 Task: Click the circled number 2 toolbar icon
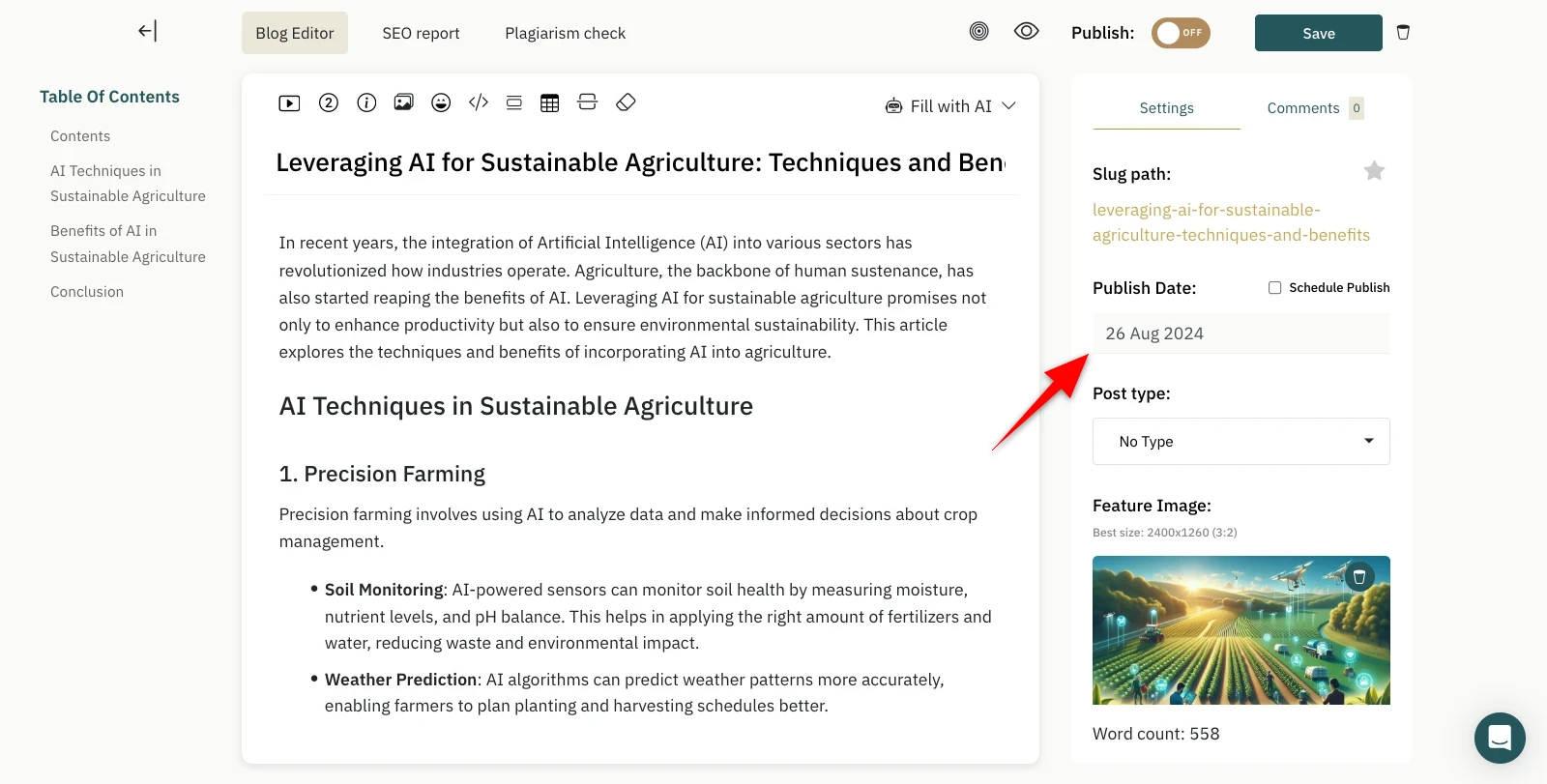pyautogui.click(x=329, y=102)
